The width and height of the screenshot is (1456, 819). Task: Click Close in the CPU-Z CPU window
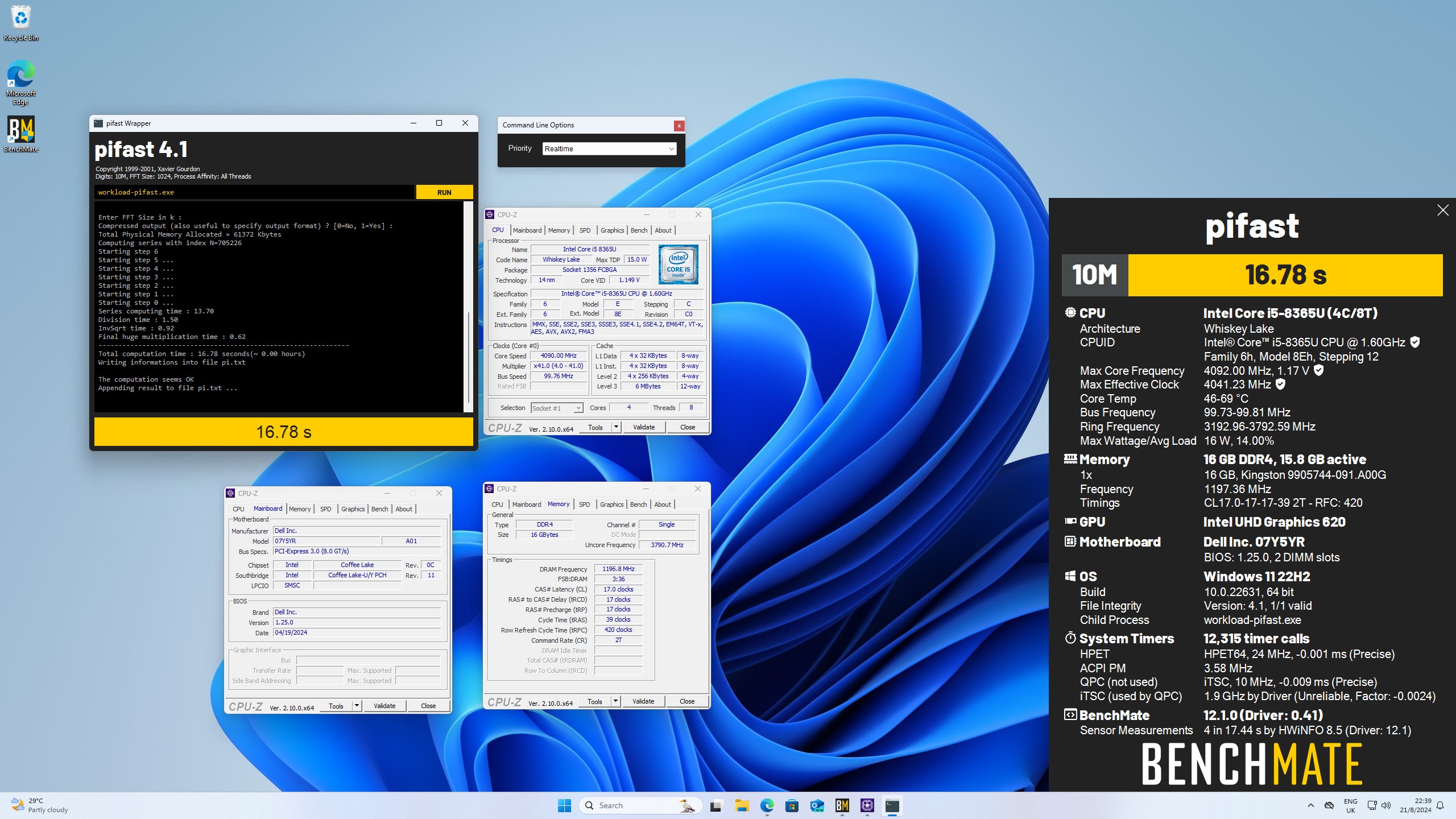(687, 427)
